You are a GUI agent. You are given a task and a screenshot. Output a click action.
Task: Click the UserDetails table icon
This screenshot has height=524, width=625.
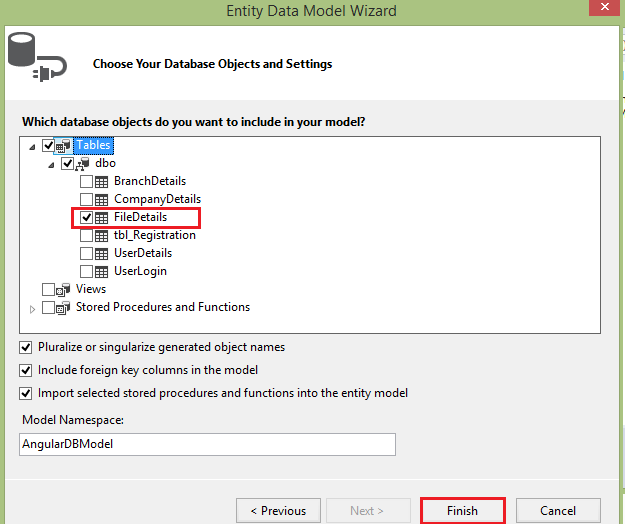click(x=101, y=254)
